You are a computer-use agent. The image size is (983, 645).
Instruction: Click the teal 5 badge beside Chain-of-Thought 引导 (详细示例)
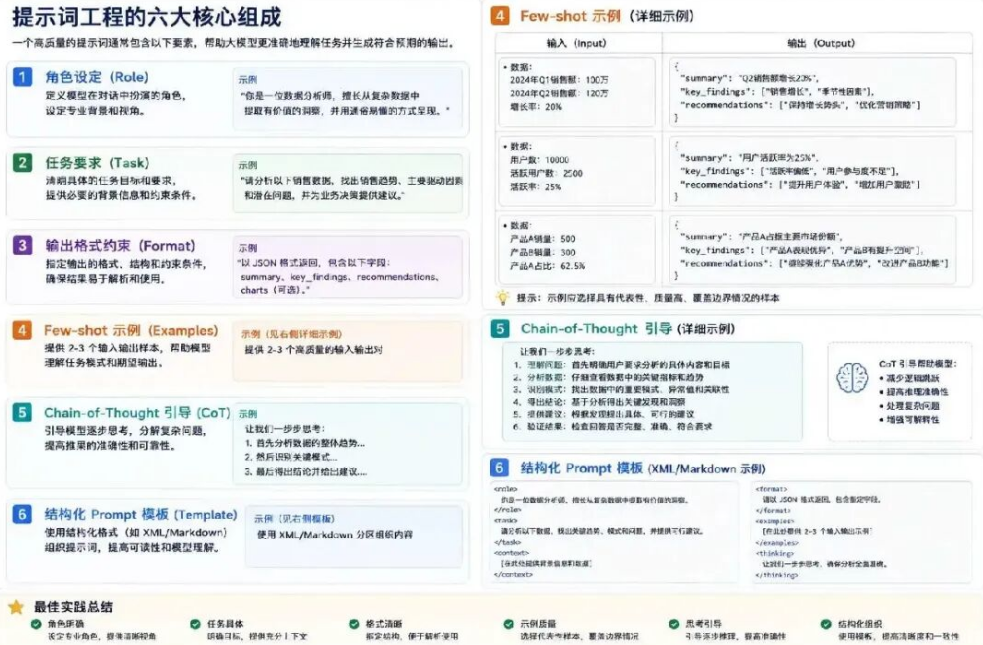[500, 328]
